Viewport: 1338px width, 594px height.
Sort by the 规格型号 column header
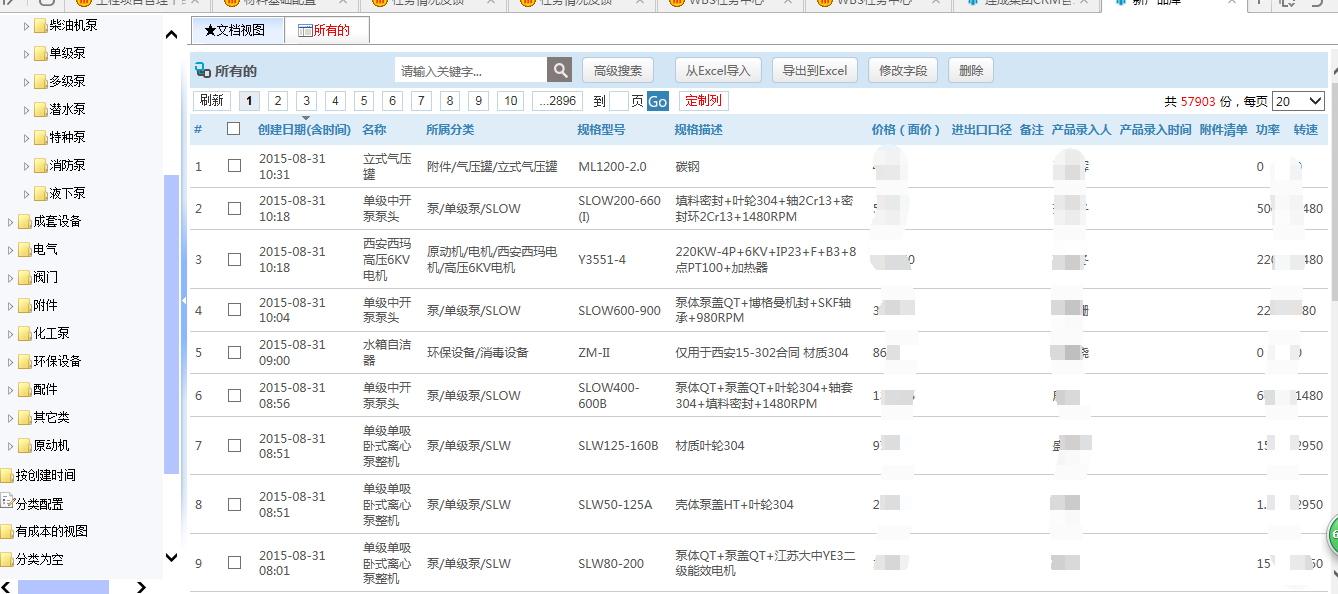pos(601,129)
